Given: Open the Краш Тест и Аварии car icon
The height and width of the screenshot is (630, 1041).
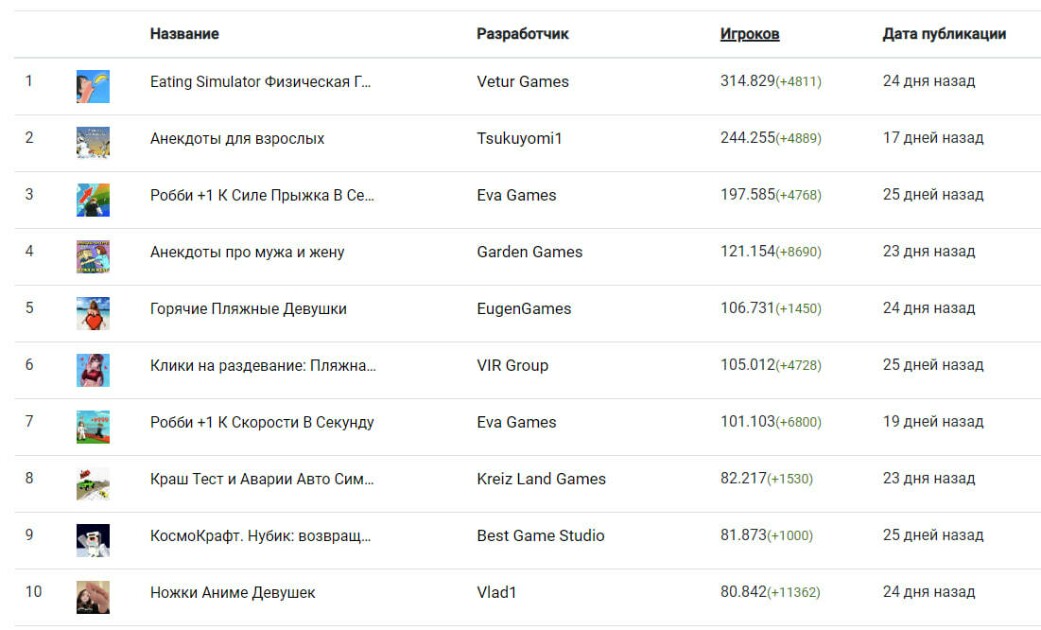Looking at the screenshot, I should tap(93, 483).
